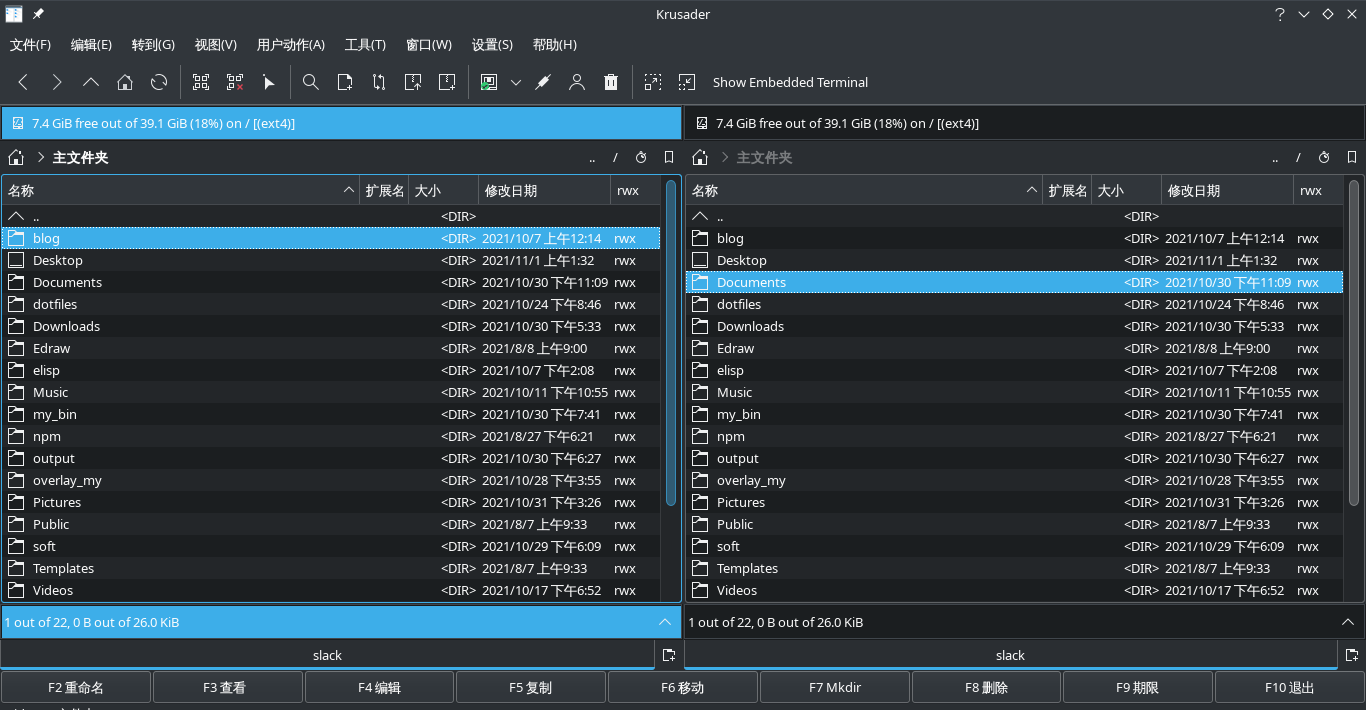Select the Downloads folder in the right panel

tap(750, 327)
